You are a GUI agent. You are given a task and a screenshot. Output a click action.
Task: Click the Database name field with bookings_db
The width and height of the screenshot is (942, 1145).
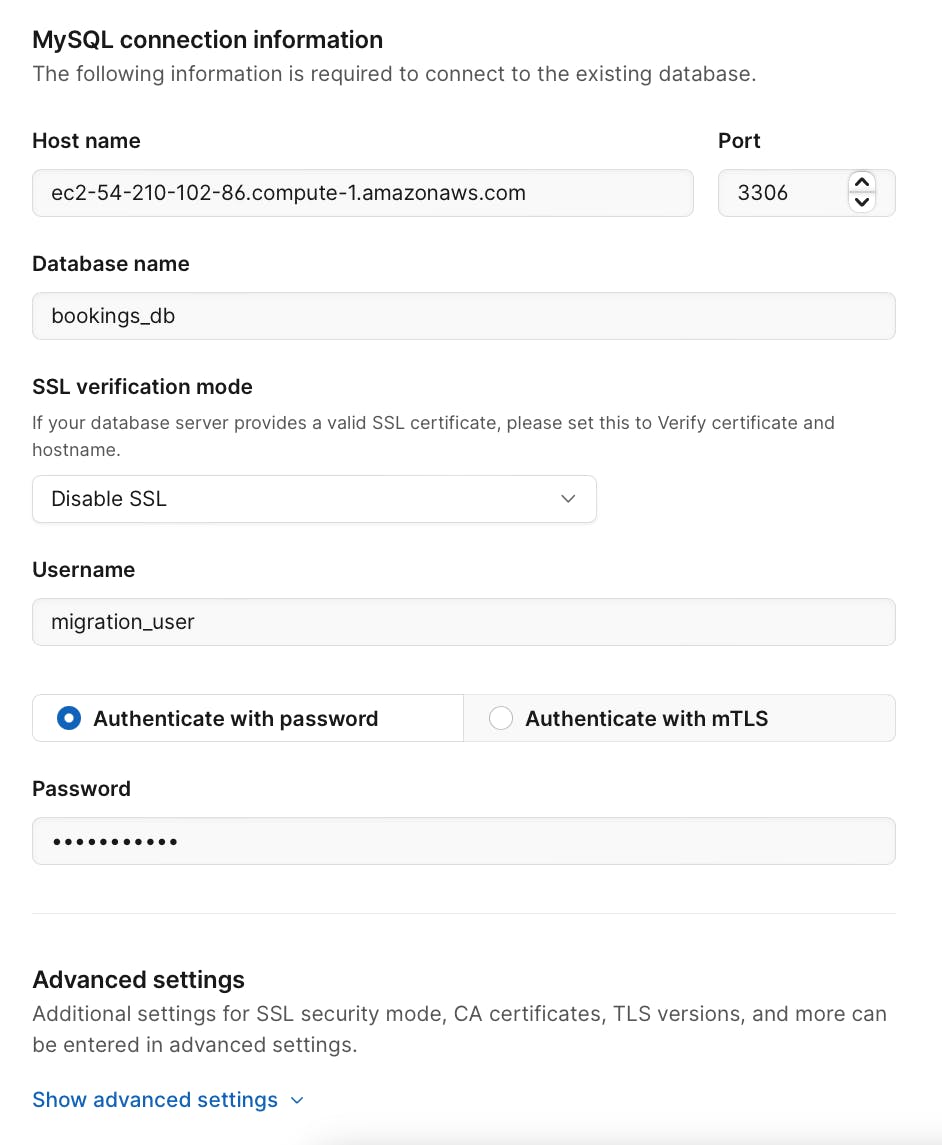pos(463,316)
